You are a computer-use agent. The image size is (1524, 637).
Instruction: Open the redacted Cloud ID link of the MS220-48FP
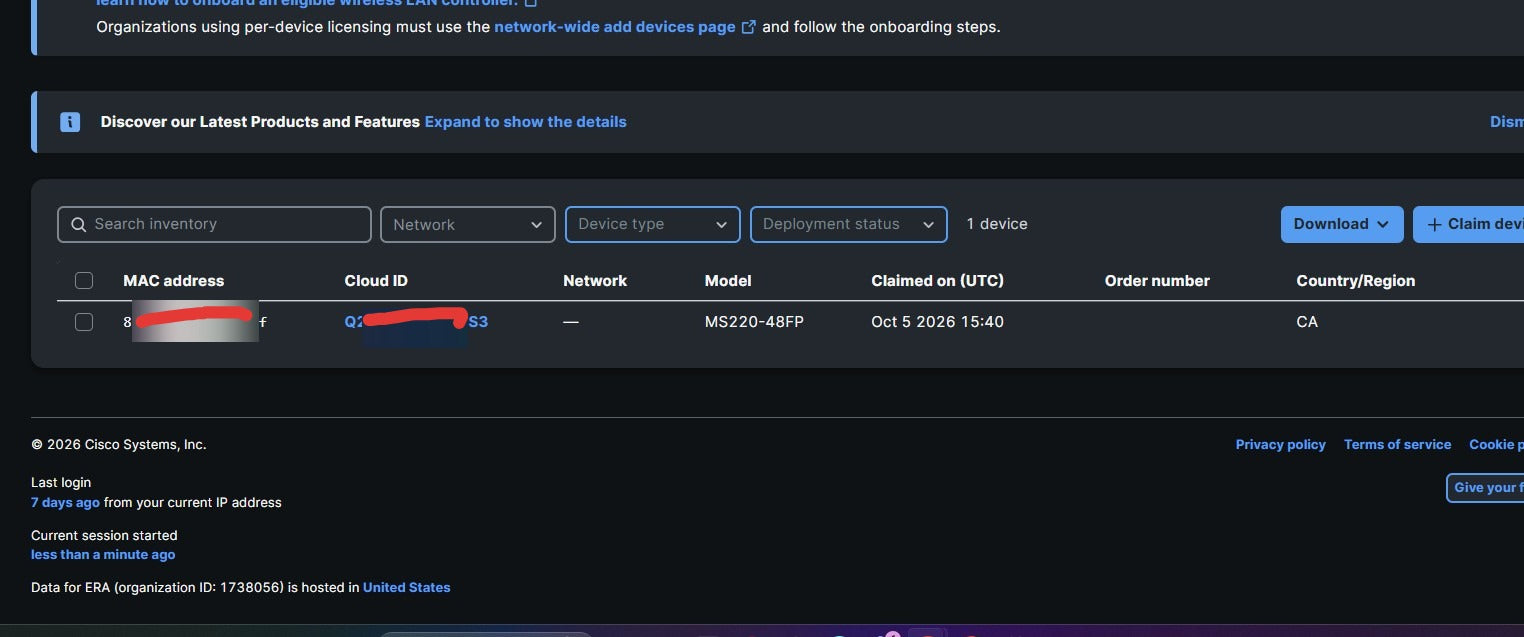tap(416, 322)
